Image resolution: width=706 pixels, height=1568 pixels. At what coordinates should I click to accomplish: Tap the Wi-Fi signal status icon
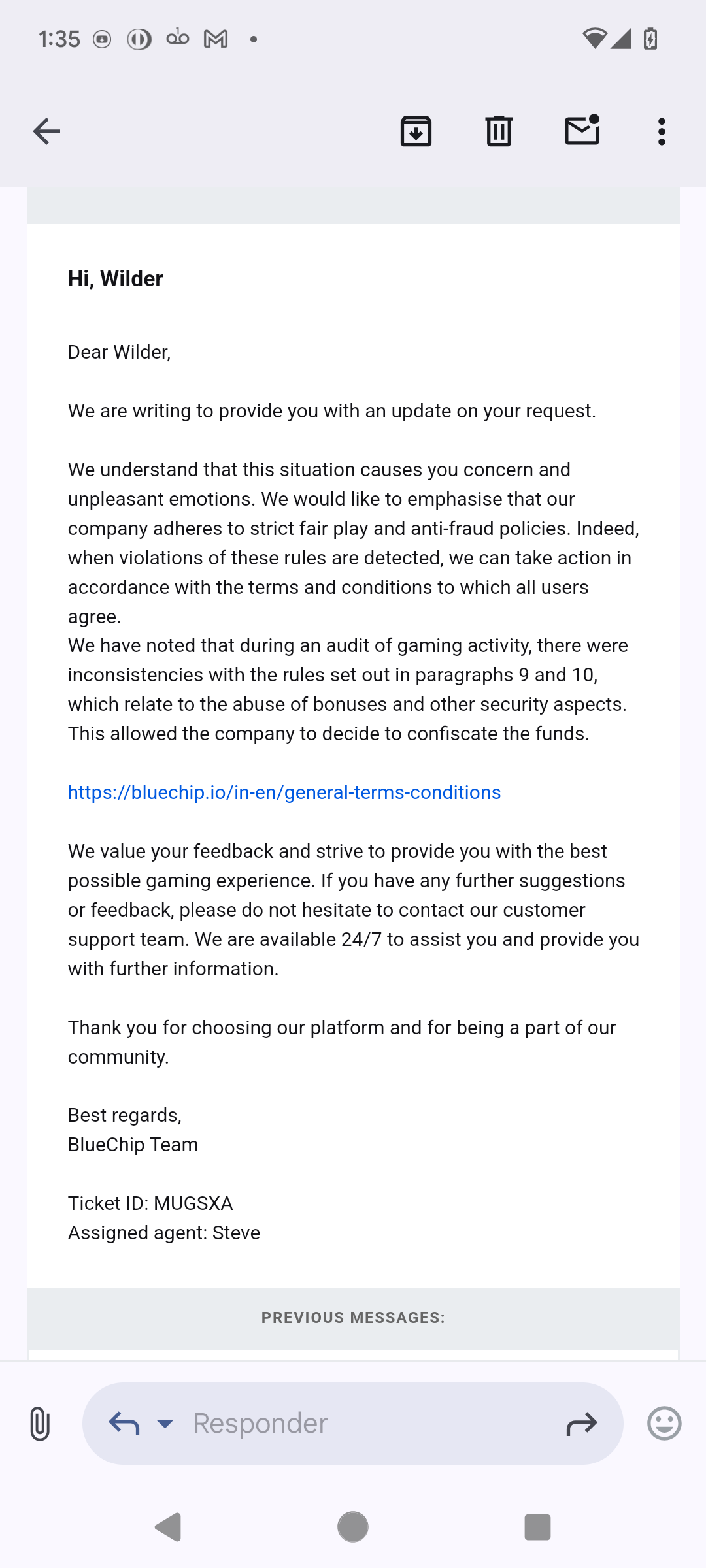(594, 39)
